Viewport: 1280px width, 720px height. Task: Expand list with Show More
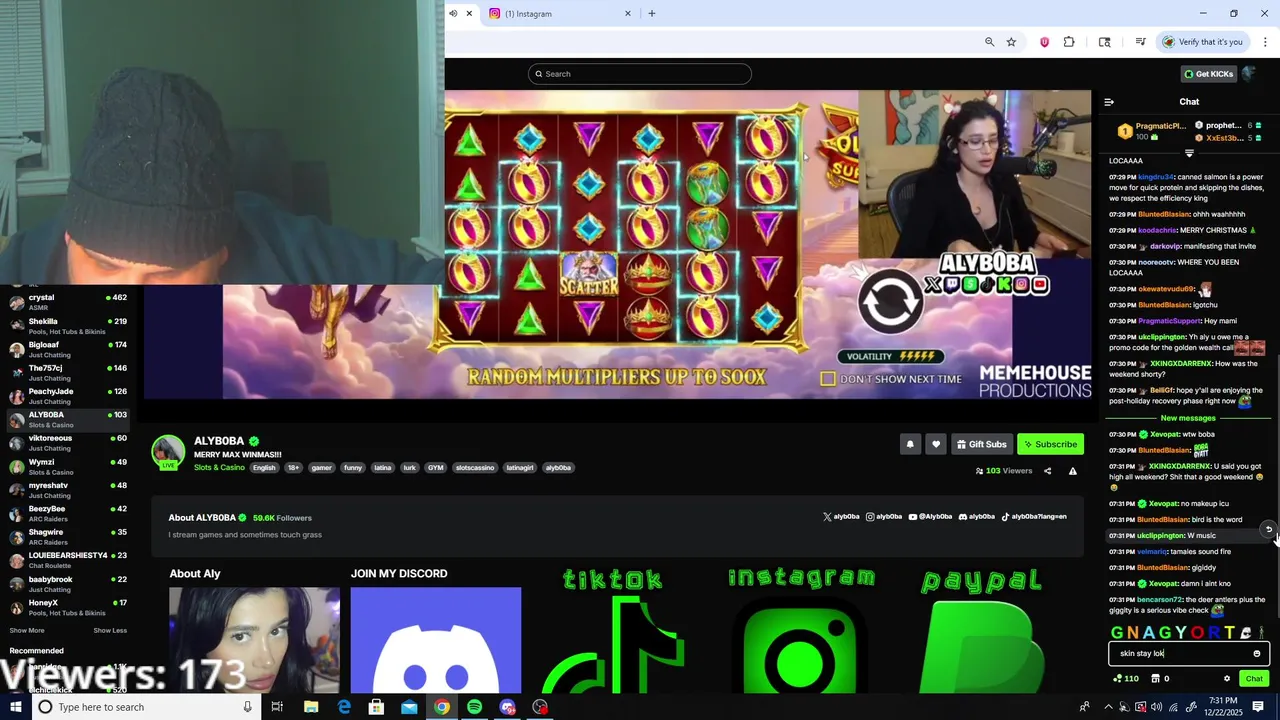pos(27,631)
